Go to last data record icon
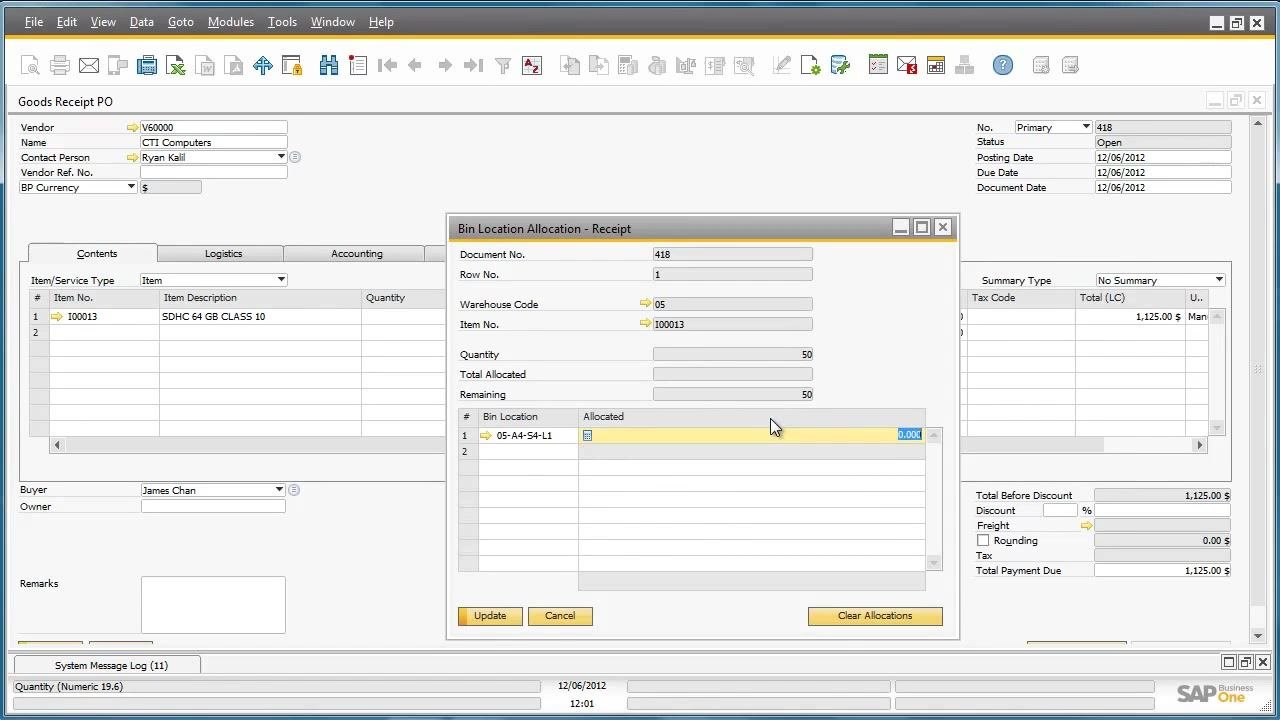The height and width of the screenshot is (720, 1280). (474, 66)
